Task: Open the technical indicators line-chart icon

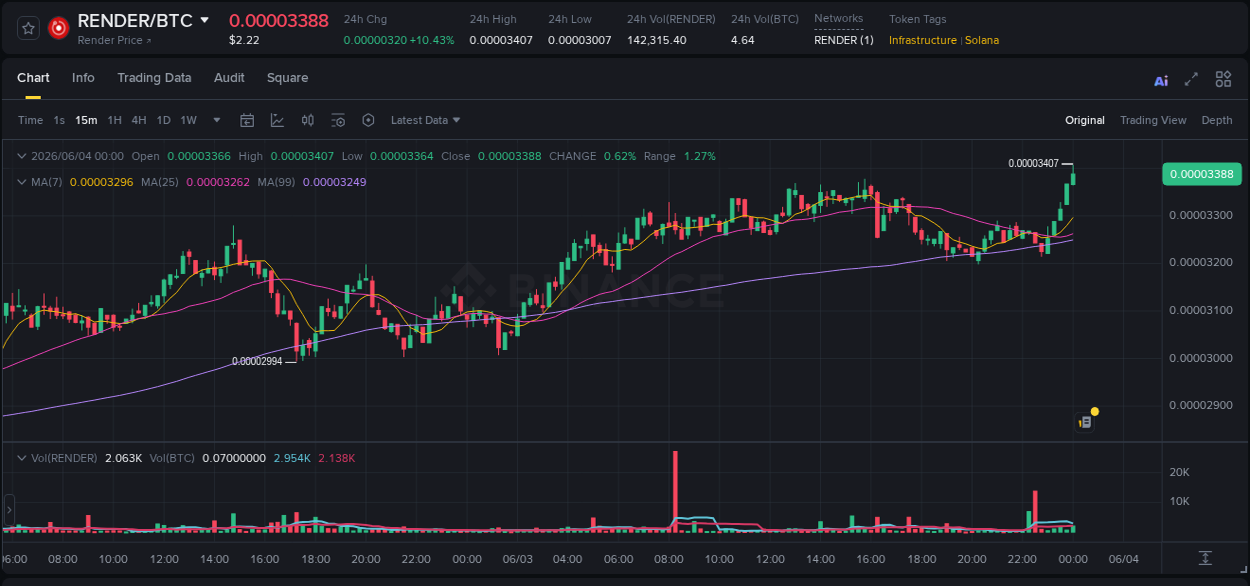Action: coord(277,120)
